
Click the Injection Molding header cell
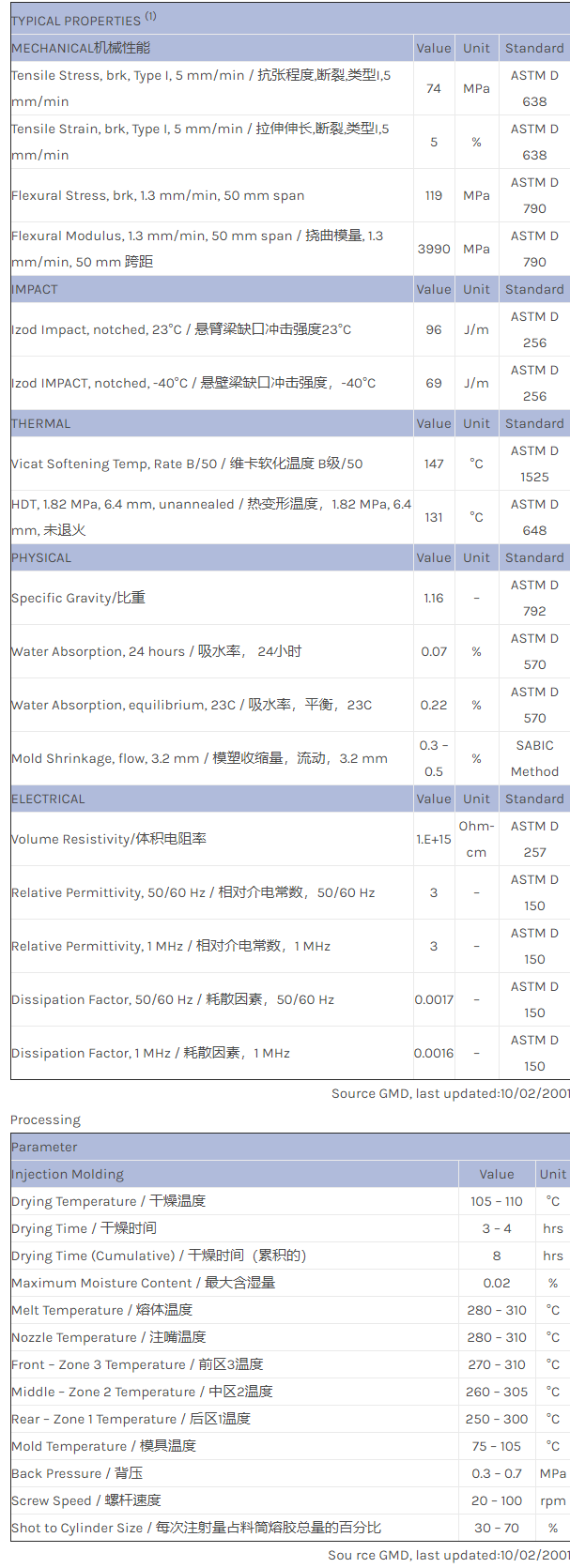coord(68,1174)
